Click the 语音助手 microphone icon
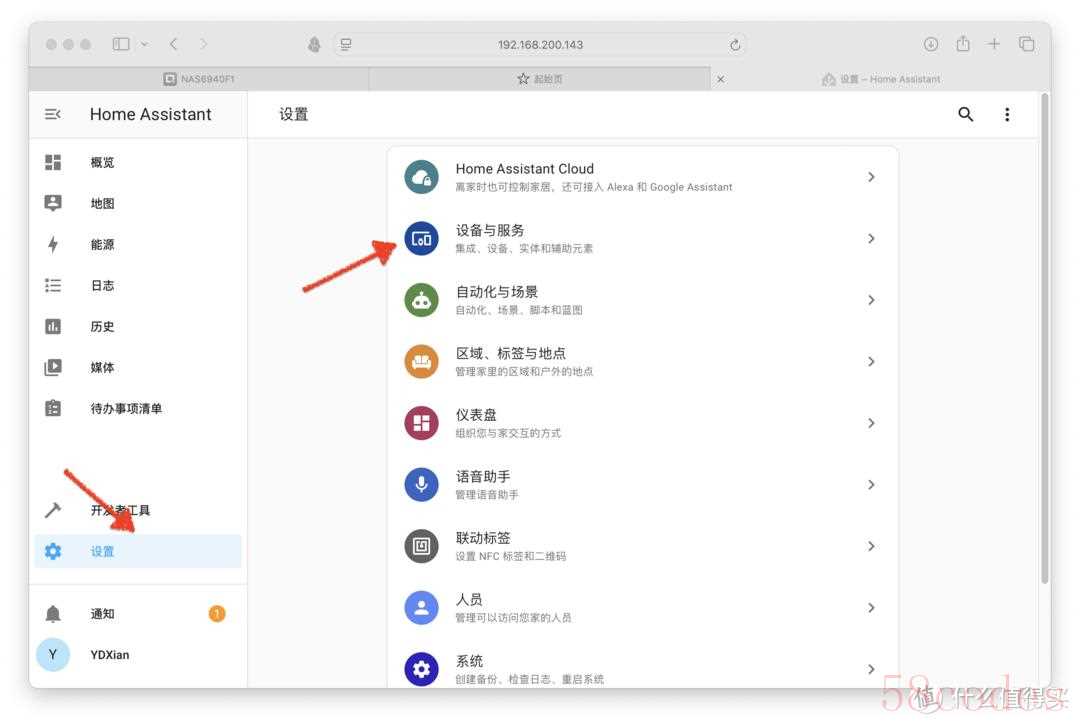1080x724 pixels. [422, 484]
